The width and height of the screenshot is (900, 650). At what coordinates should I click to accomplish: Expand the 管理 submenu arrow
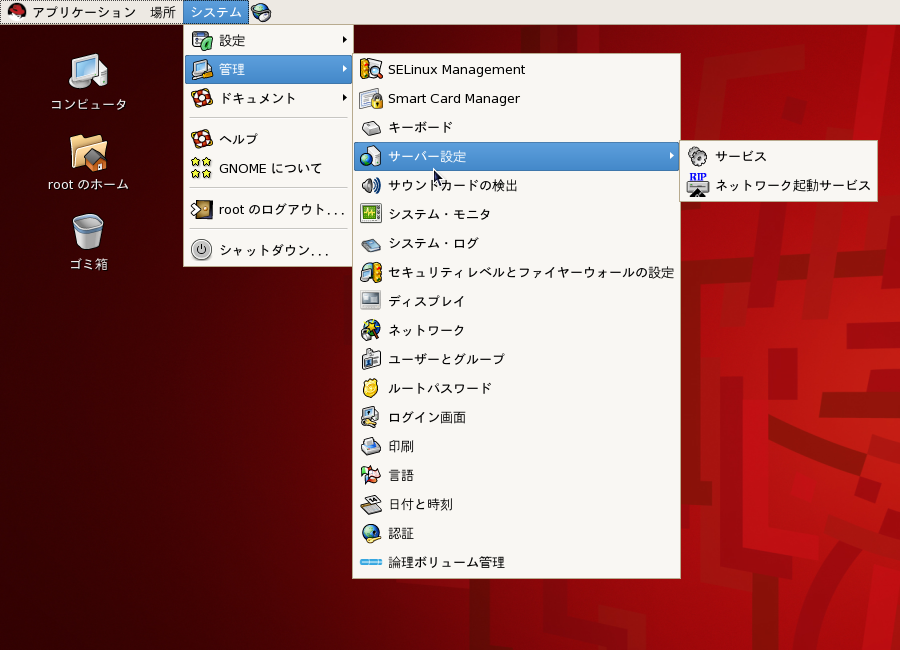pyautogui.click(x=344, y=69)
